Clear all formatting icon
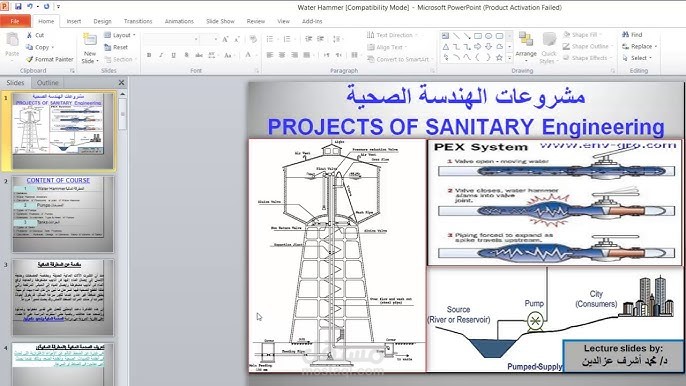Image resolution: width=686 pixels, height=386 pixels. [253, 39]
